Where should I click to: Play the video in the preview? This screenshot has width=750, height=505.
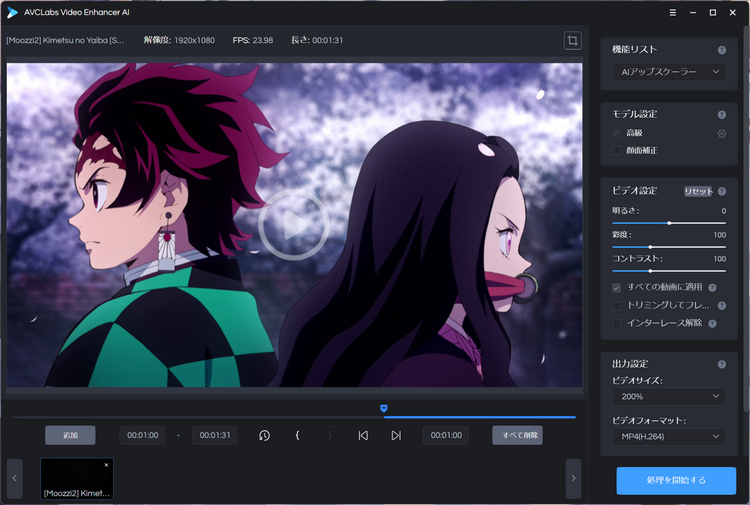coord(294,225)
